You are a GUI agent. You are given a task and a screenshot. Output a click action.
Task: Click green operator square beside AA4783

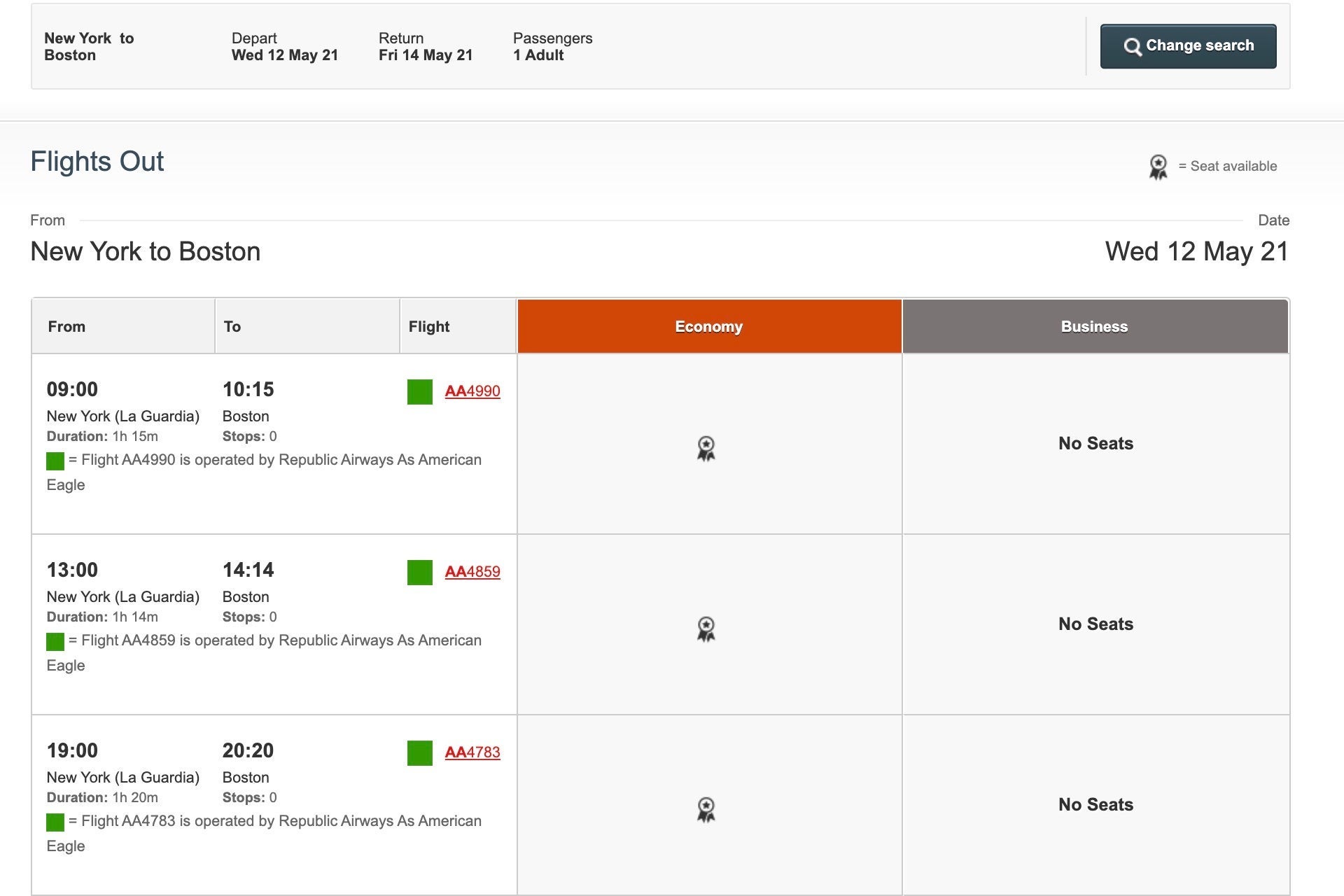419,753
